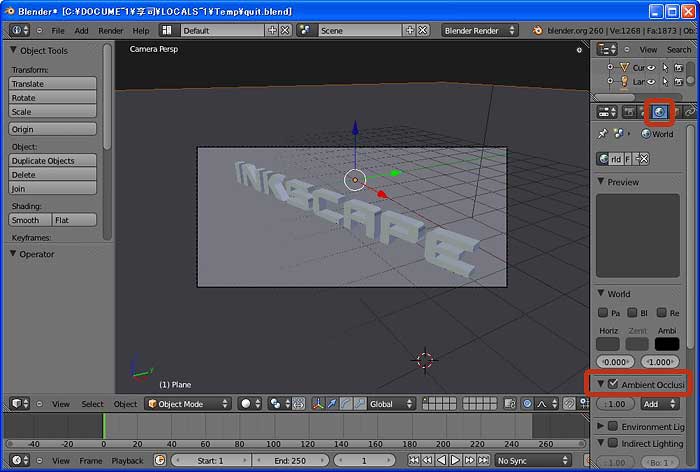Click the Duplicate Objects button
This screenshot has width=700, height=472.
pos(52,161)
